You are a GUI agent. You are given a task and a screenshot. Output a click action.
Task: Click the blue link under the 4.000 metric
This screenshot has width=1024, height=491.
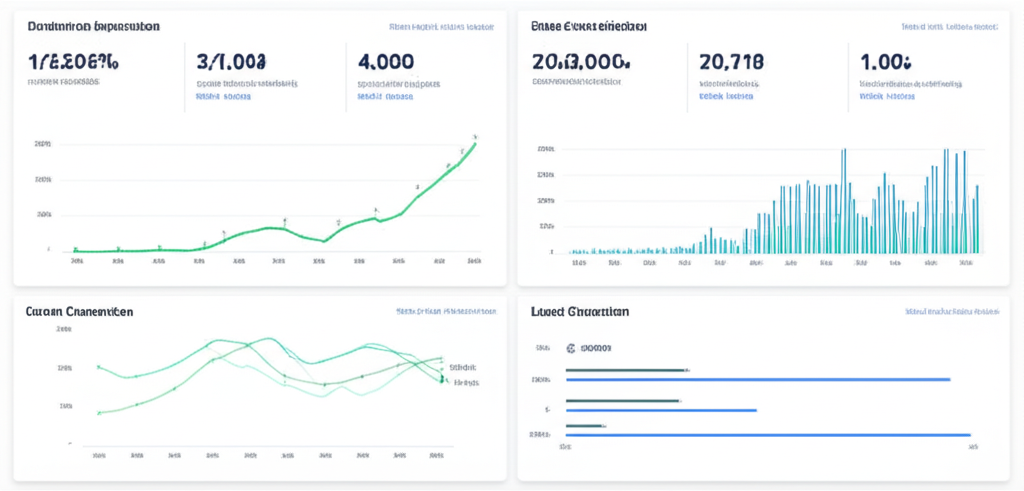click(x=385, y=98)
